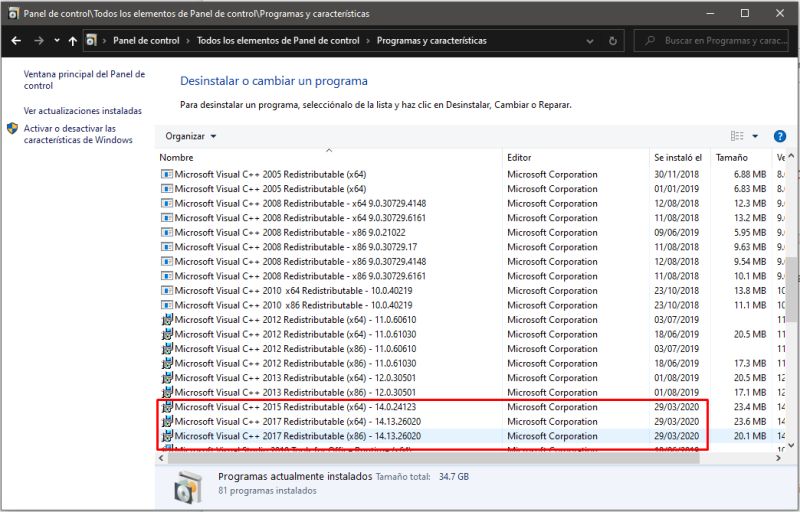Open Activar o desactivar las características de Windows
Image resolution: width=800 pixels, height=512 pixels.
click(x=78, y=134)
